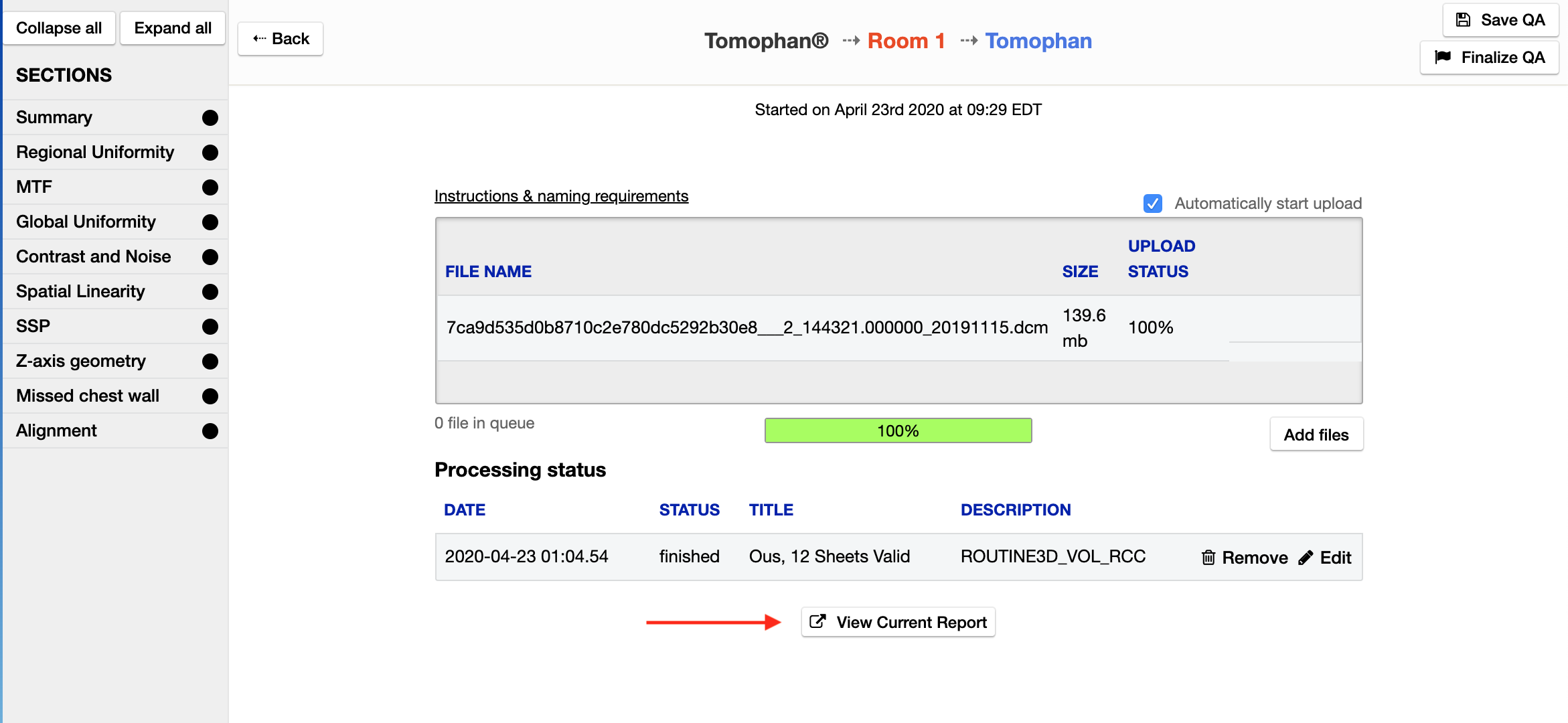Viewport: 1568px width, 723px height.
Task: Click the Instructions & naming requirements link
Action: pyautogui.click(x=561, y=195)
